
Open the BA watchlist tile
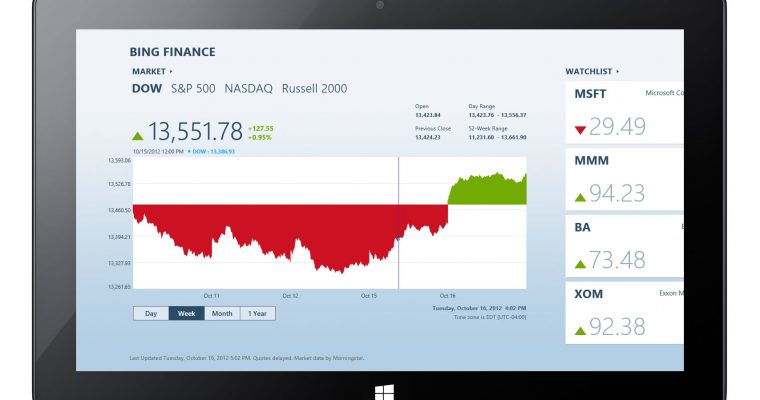[x=624, y=246]
